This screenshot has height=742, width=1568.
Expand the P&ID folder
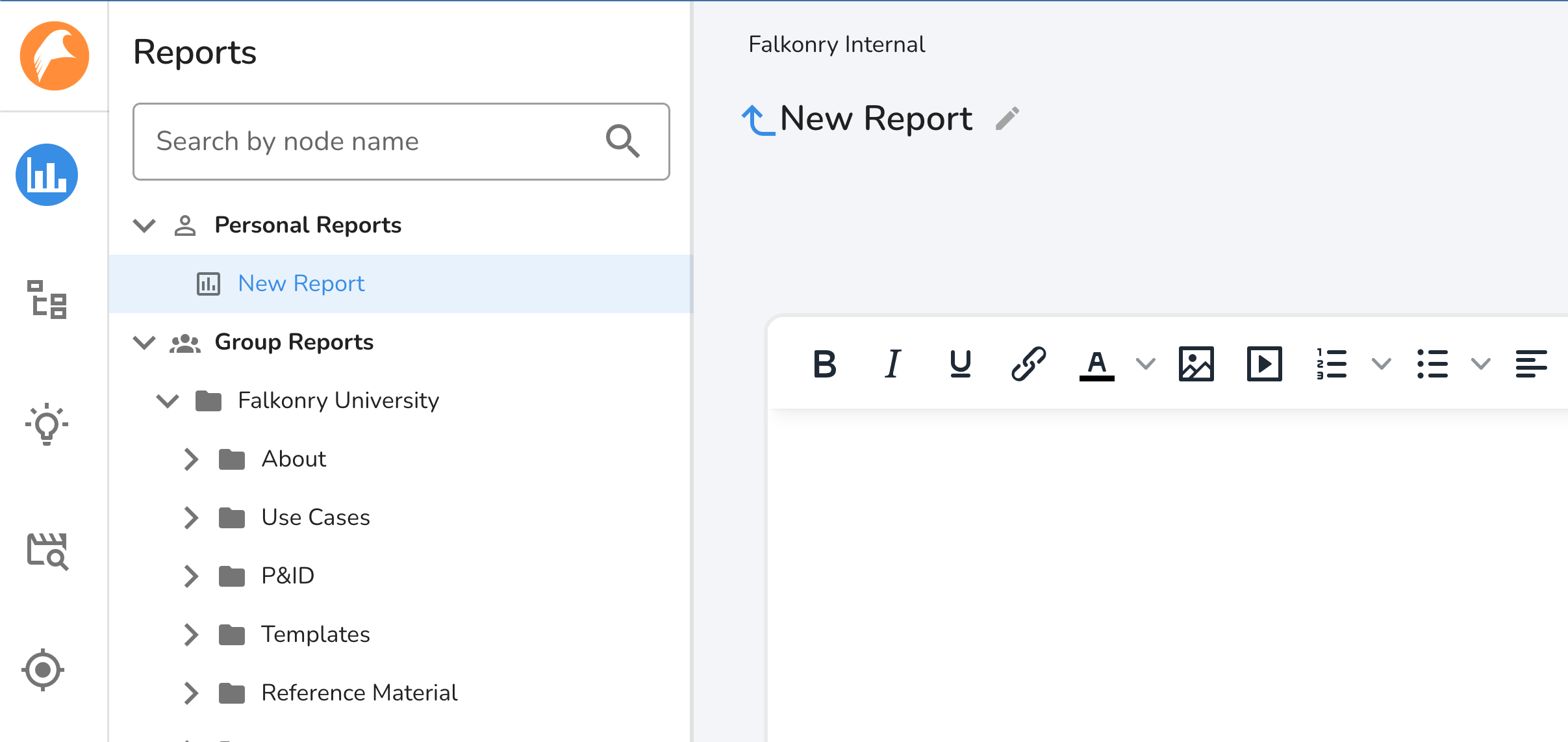point(191,576)
